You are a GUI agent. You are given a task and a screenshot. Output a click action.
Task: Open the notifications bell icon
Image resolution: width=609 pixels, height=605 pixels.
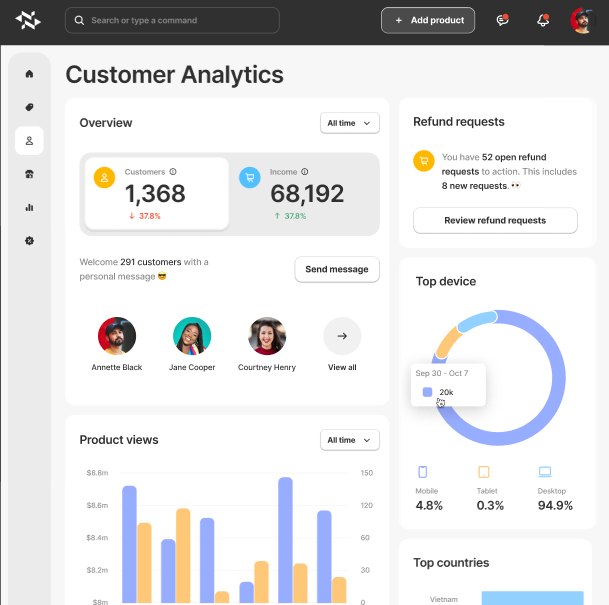click(543, 20)
